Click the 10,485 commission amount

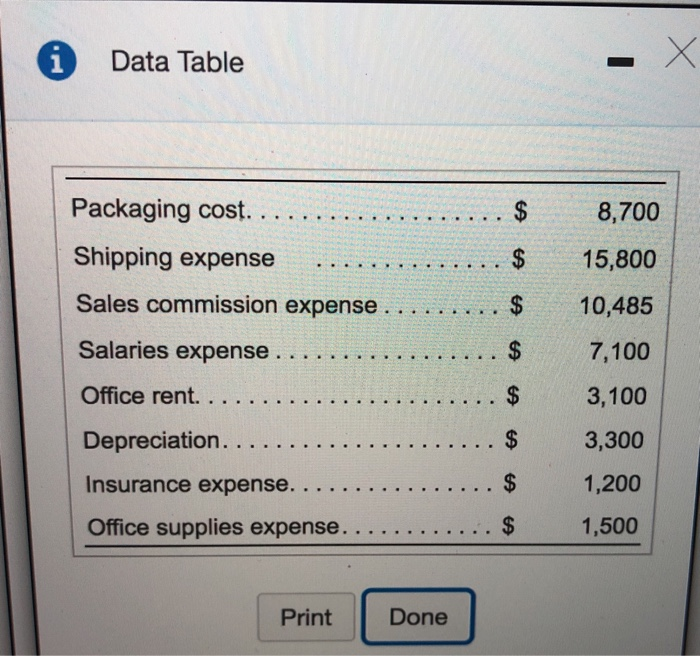(616, 306)
